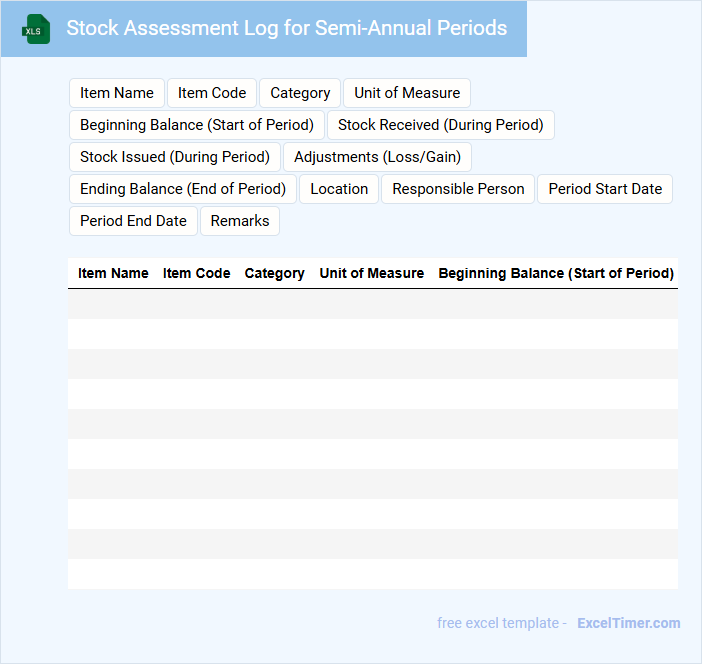Click Beginning Balance (Start of Period) tag
702x664 pixels.
coord(197,125)
